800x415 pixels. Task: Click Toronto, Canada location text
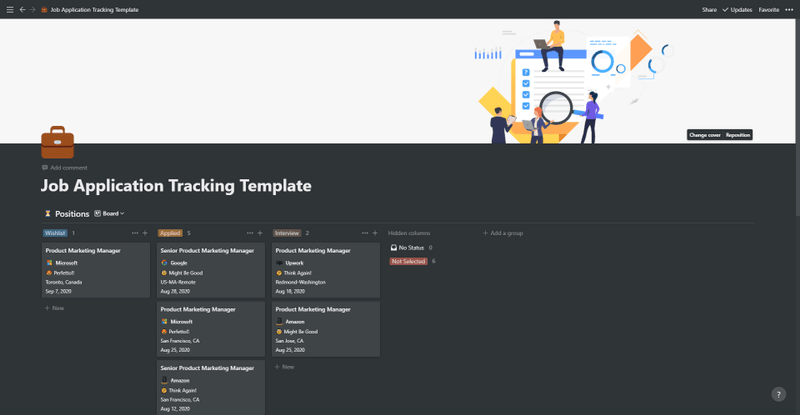pos(64,282)
